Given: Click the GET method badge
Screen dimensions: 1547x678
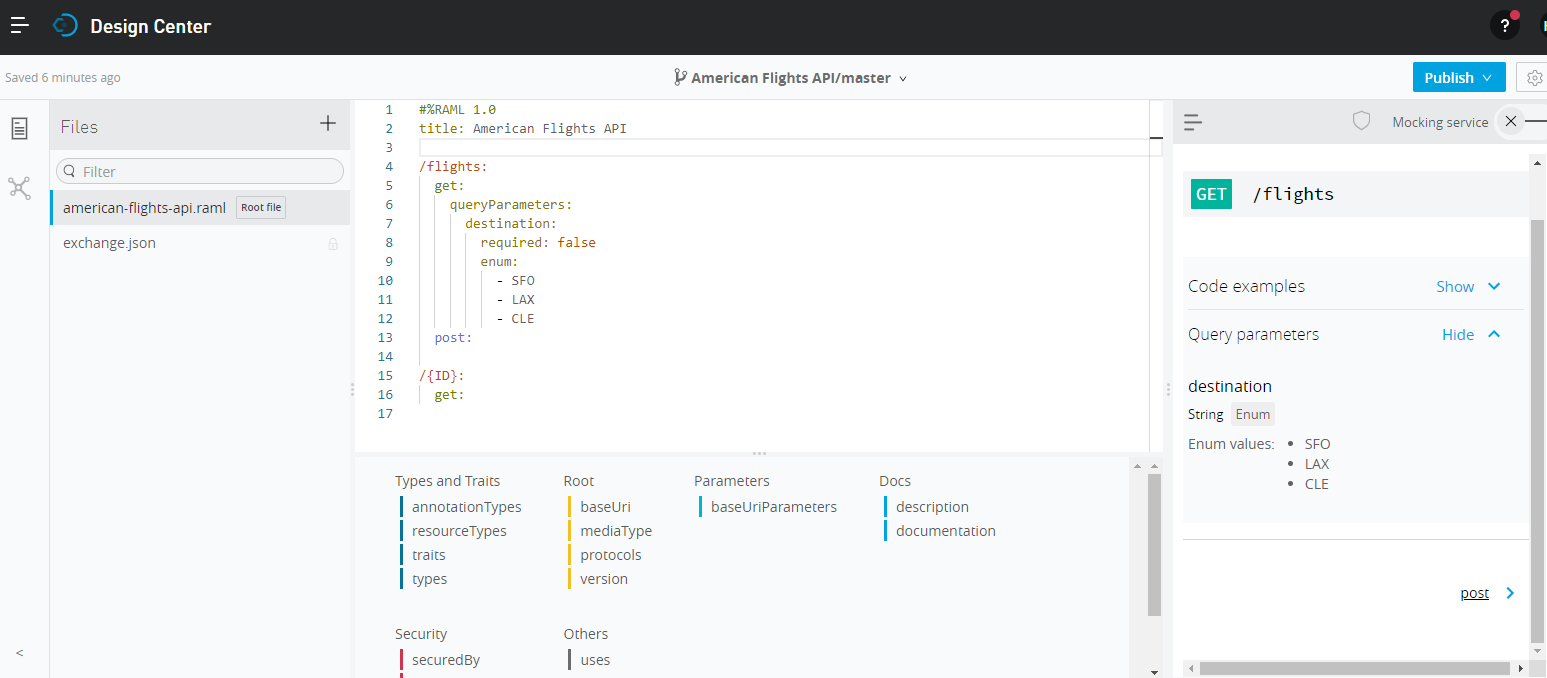Looking at the screenshot, I should point(1211,194).
